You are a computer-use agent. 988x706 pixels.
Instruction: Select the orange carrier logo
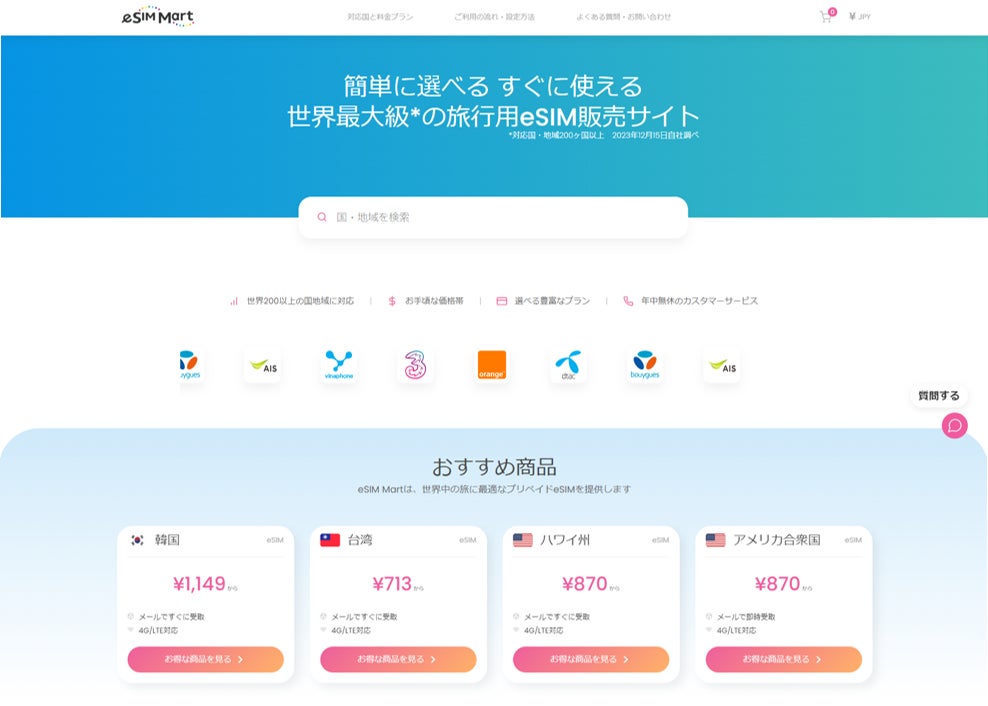coord(491,365)
